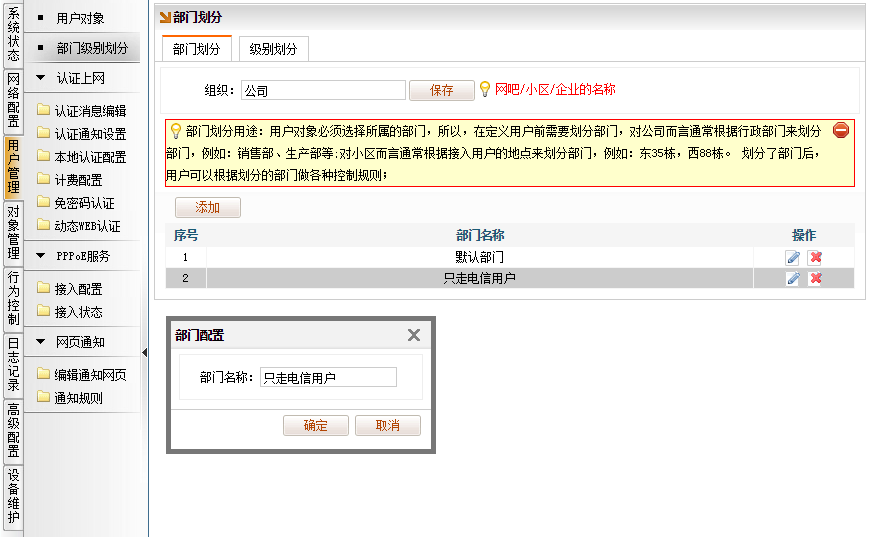Open the 免密码认证 folder icon
Screen dimensions: 869x537
click(43, 202)
